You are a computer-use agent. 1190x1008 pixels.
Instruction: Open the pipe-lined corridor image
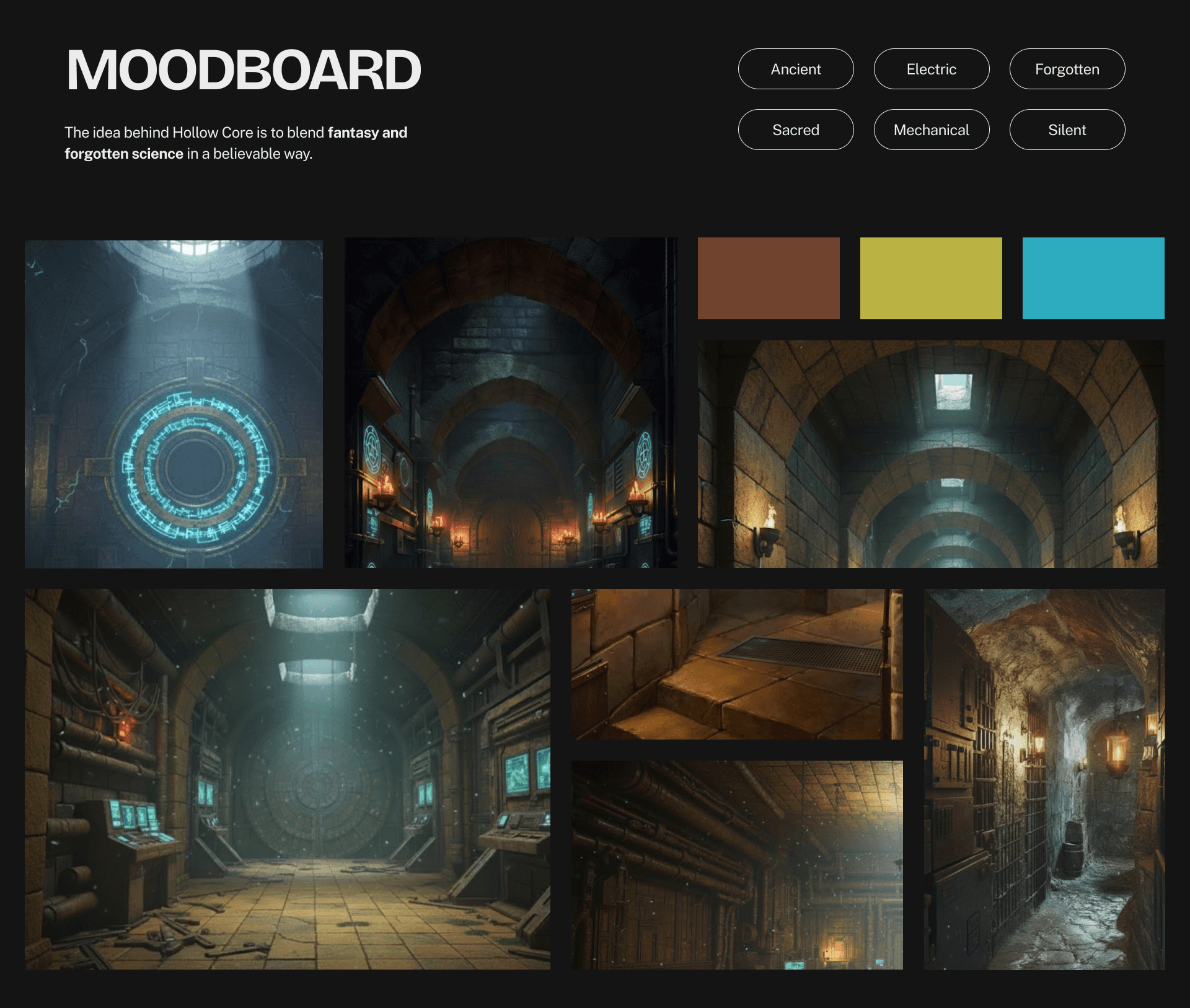[x=736, y=865]
